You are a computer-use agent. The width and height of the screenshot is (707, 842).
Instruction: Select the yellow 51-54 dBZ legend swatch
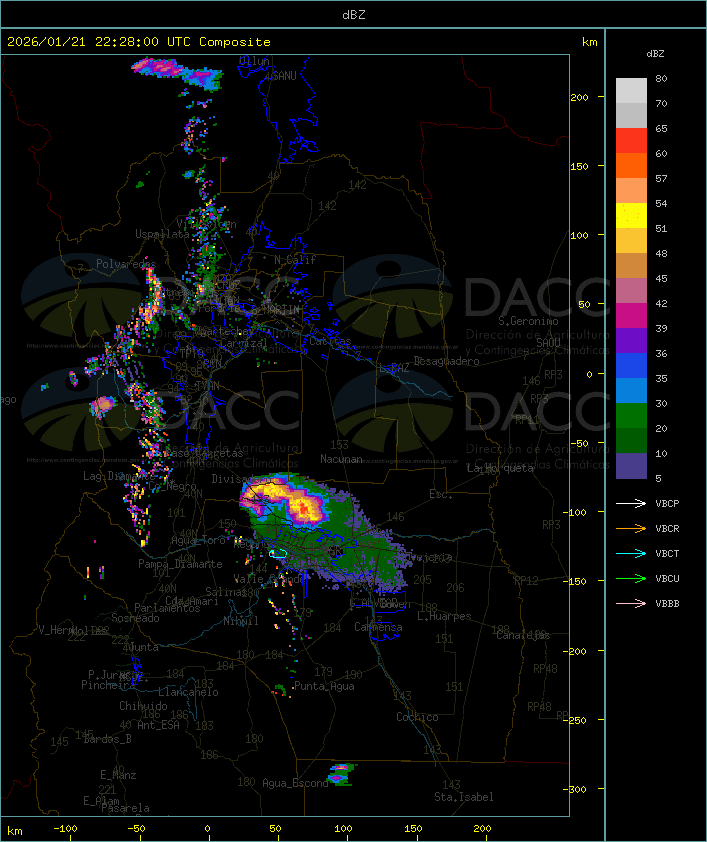(631, 216)
